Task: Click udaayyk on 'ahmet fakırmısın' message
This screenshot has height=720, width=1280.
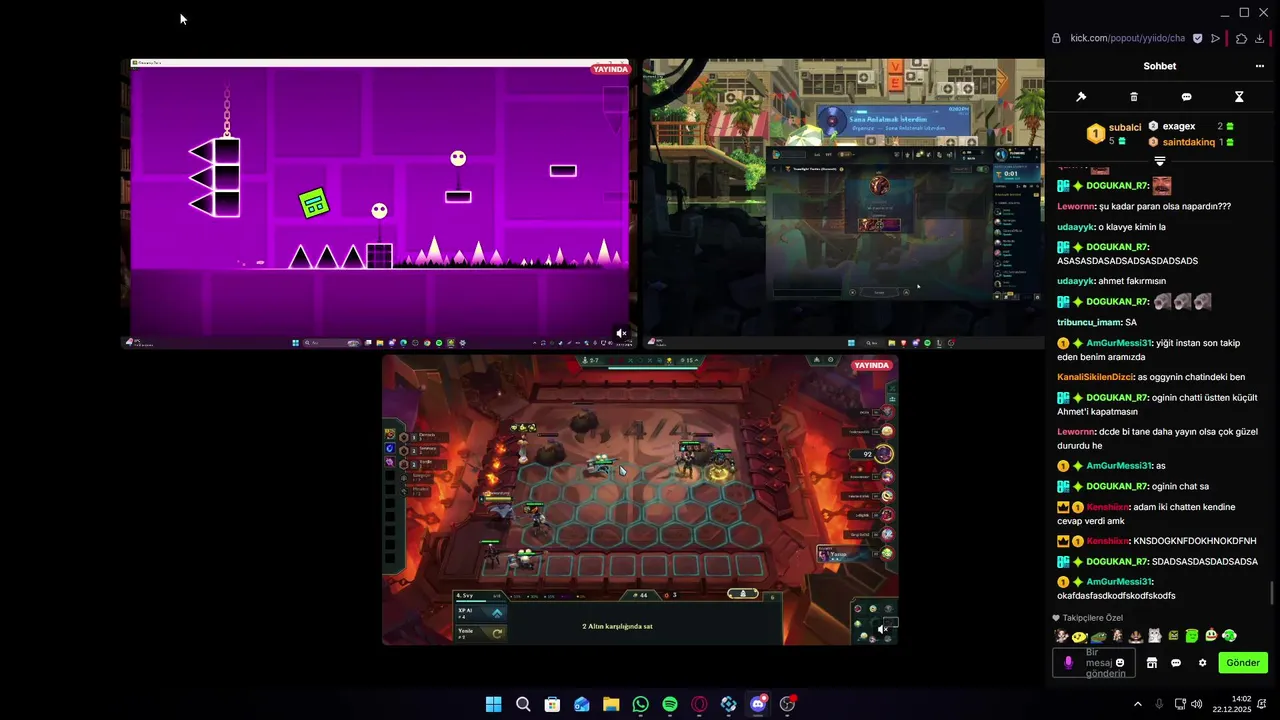Action: pyautogui.click(x=1075, y=281)
